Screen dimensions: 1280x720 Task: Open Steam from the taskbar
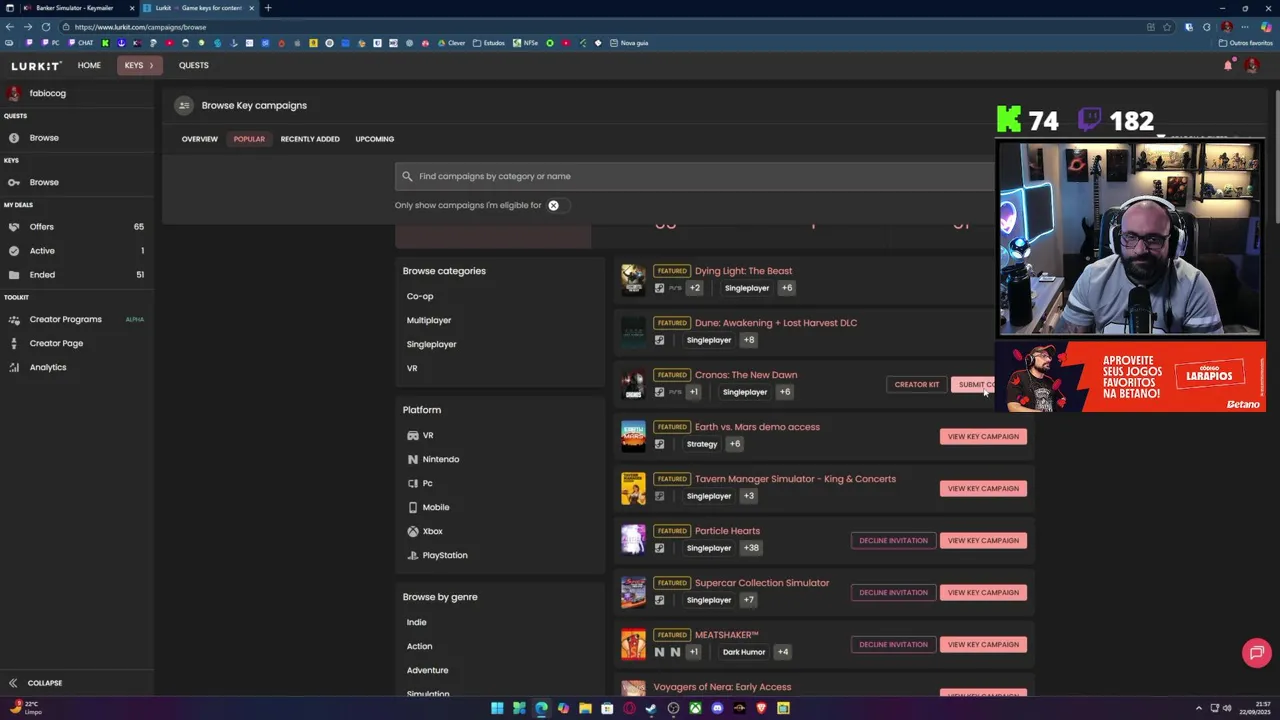(x=651, y=708)
